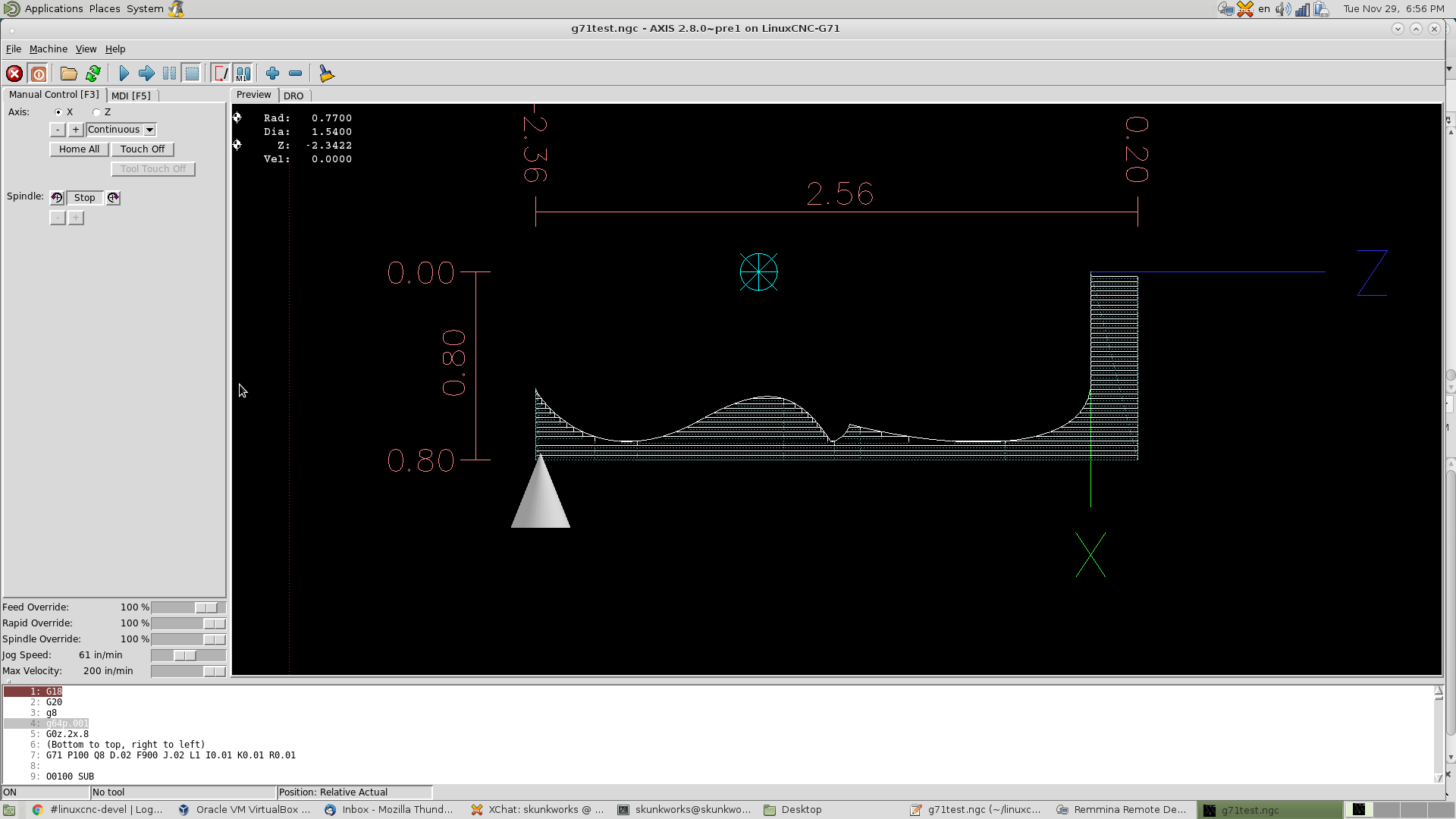The image size is (1456, 819).
Task: Toggle the M1 optional pause icon
Action: [x=243, y=74]
